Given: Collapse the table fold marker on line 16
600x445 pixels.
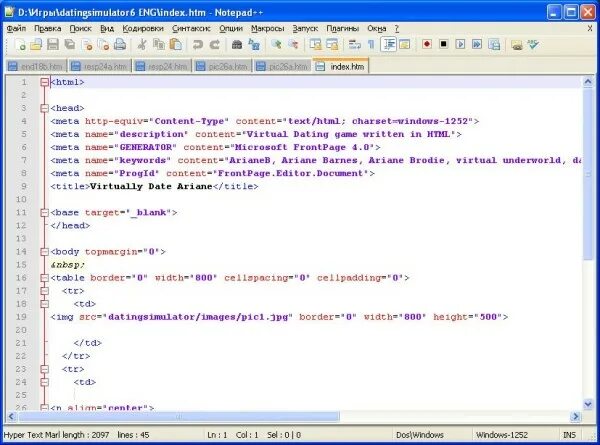Looking at the screenshot, I should click(x=44, y=278).
